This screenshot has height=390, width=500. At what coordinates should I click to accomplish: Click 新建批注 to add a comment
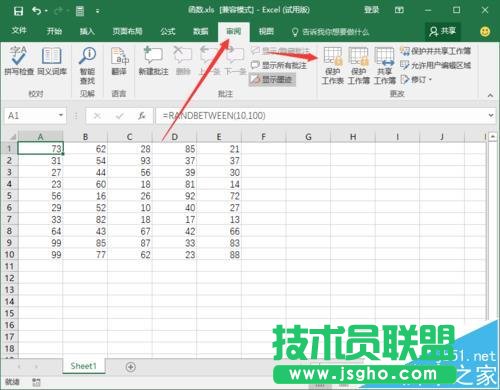point(153,61)
